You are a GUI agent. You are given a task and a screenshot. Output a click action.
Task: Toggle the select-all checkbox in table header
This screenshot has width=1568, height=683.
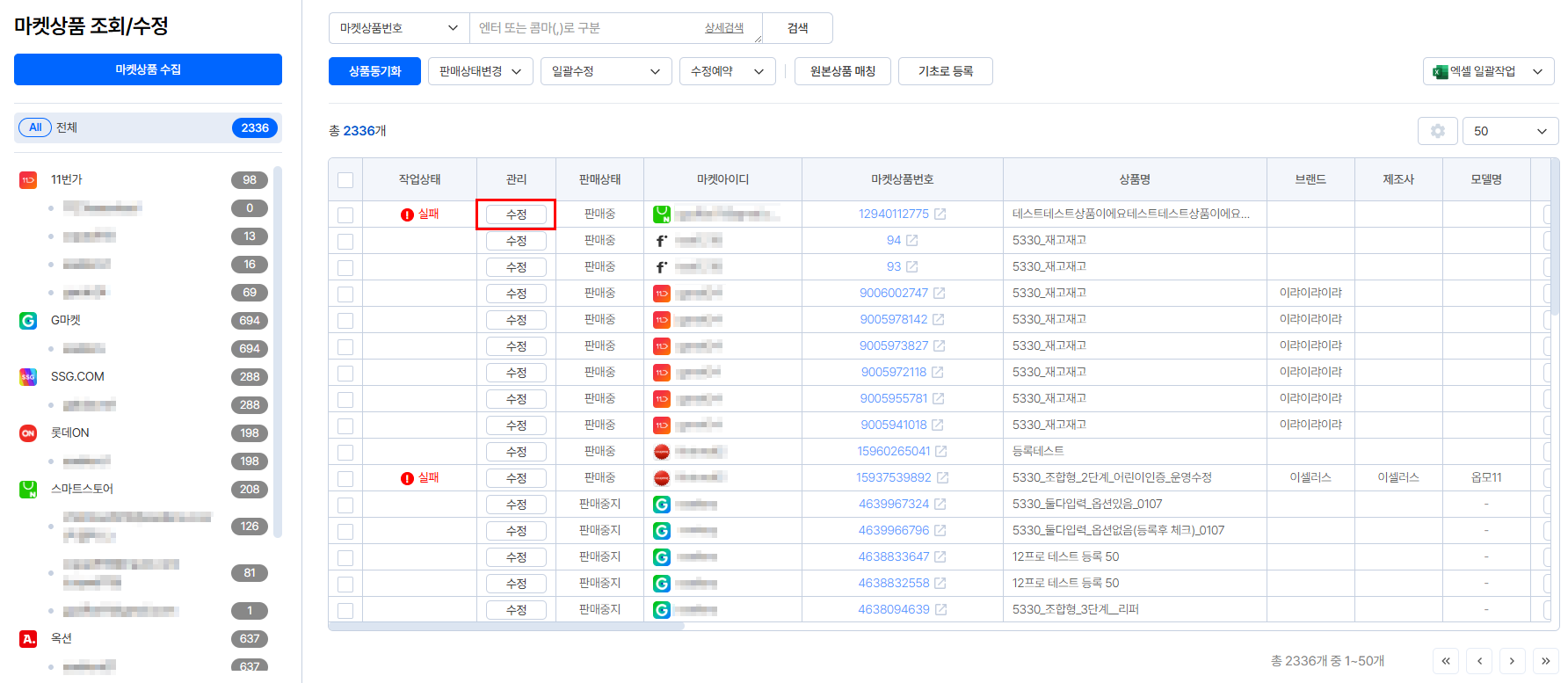coord(345,180)
